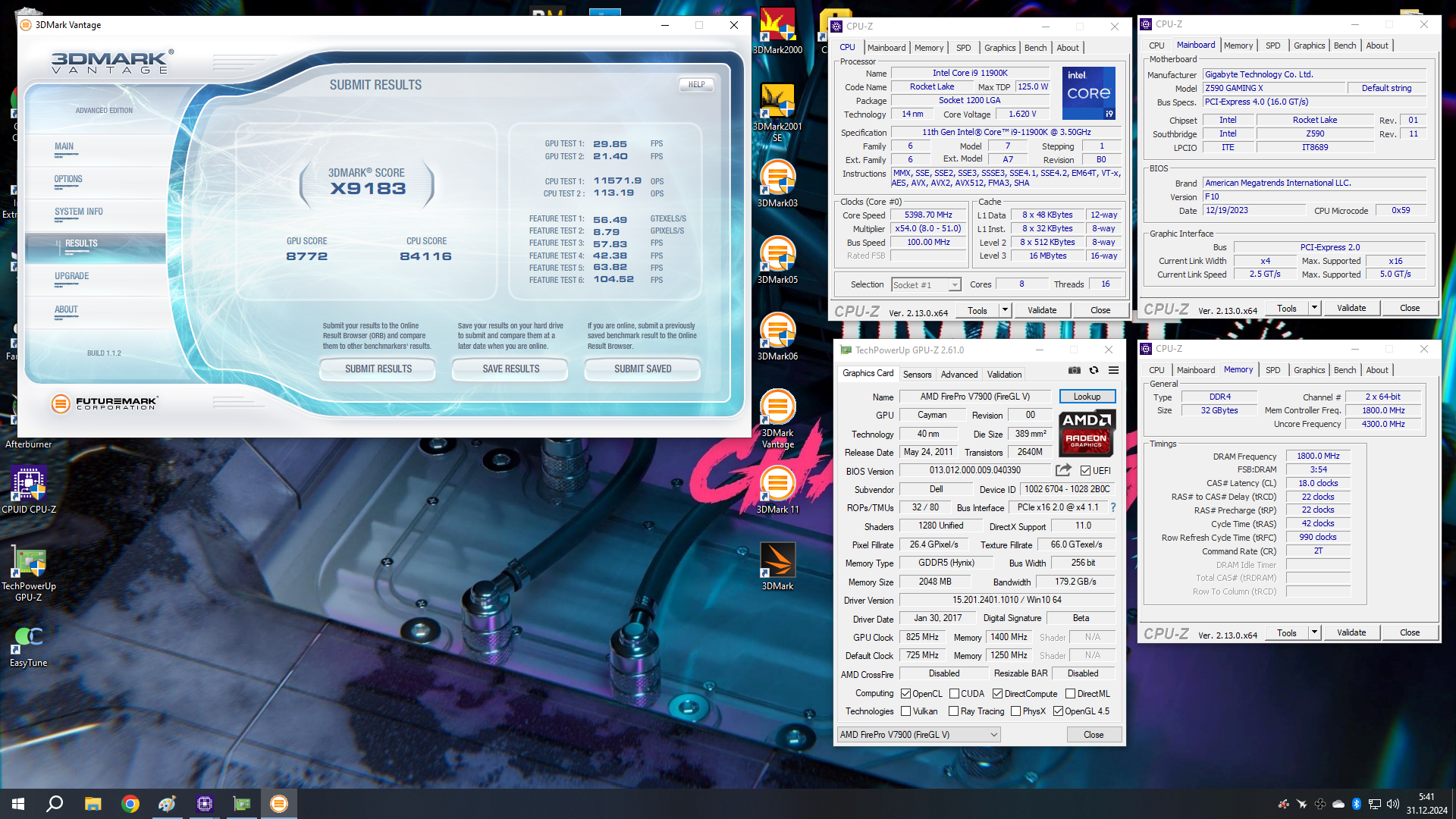The width and height of the screenshot is (1456, 819).
Task: Toggle the DirectCompute checkbox
Action: pos(998,693)
